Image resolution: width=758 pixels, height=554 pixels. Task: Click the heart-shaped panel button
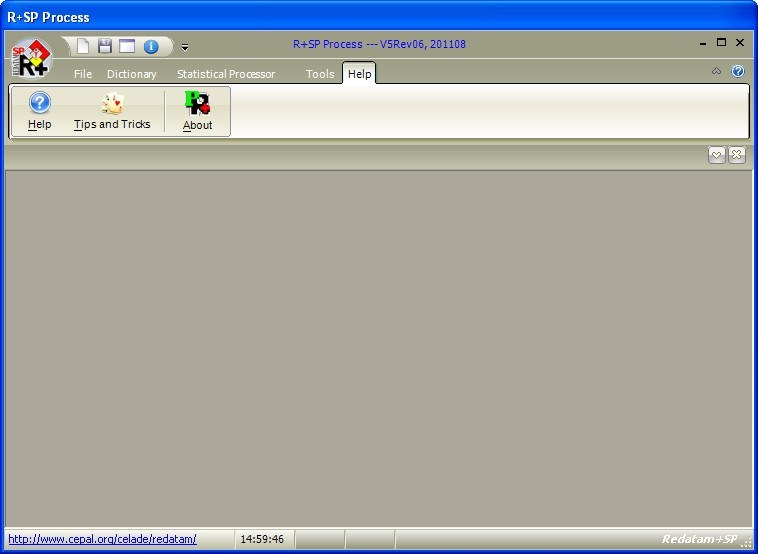pos(716,155)
